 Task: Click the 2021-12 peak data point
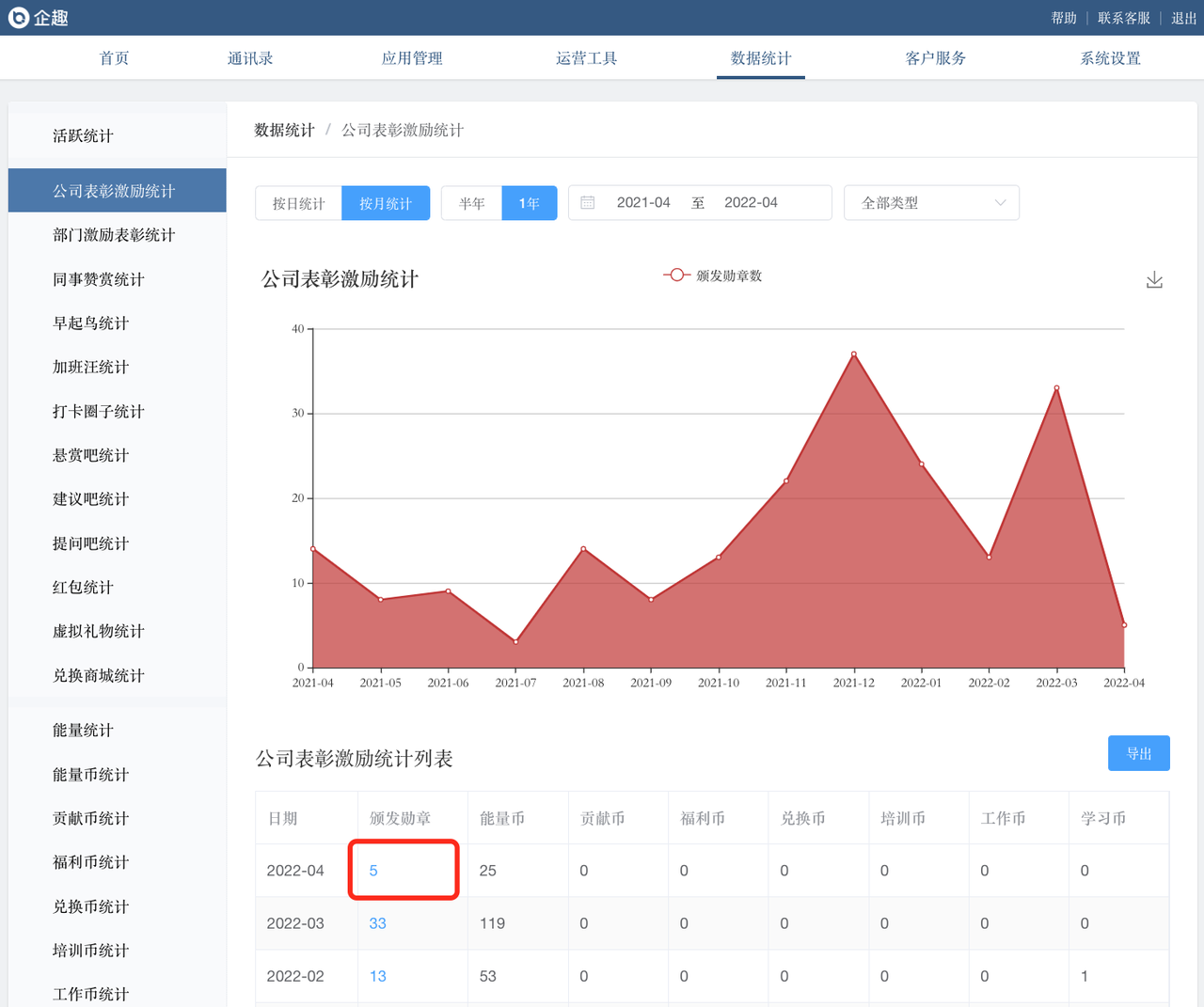point(854,354)
